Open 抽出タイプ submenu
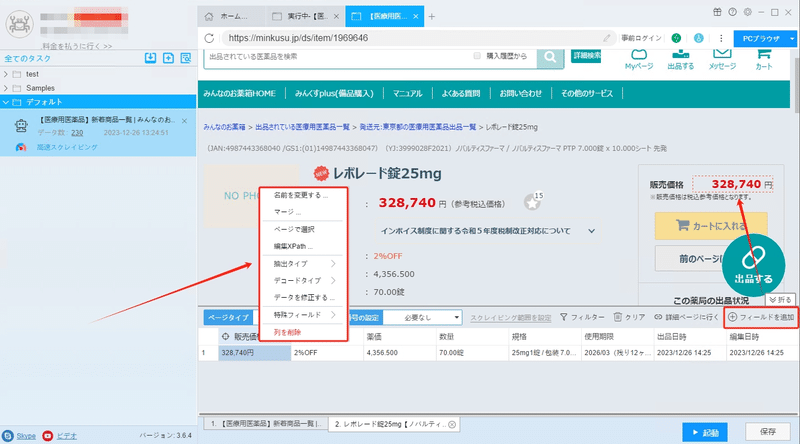 point(303,263)
